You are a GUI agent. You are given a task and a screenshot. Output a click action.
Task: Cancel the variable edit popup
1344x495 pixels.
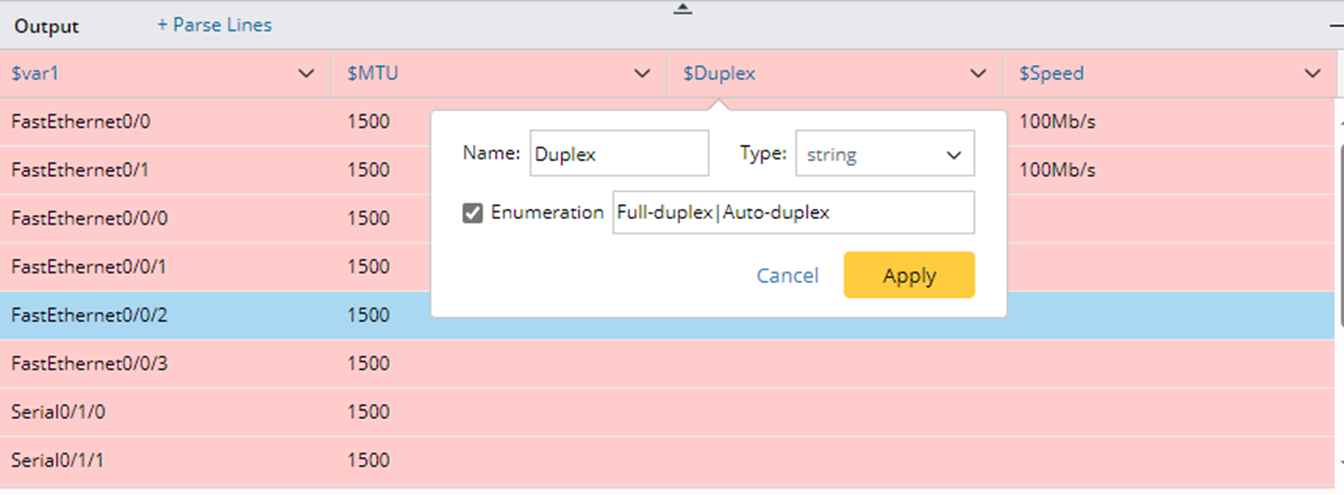tap(787, 276)
